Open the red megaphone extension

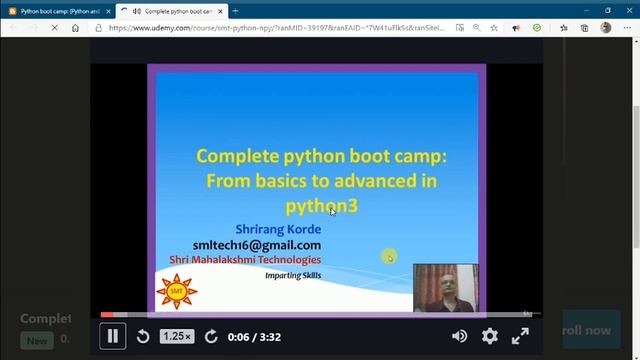click(516, 28)
